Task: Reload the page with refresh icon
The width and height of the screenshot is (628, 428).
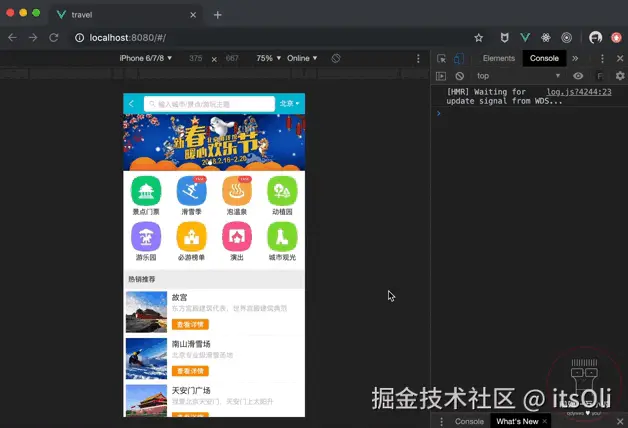Action: (x=54, y=38)
